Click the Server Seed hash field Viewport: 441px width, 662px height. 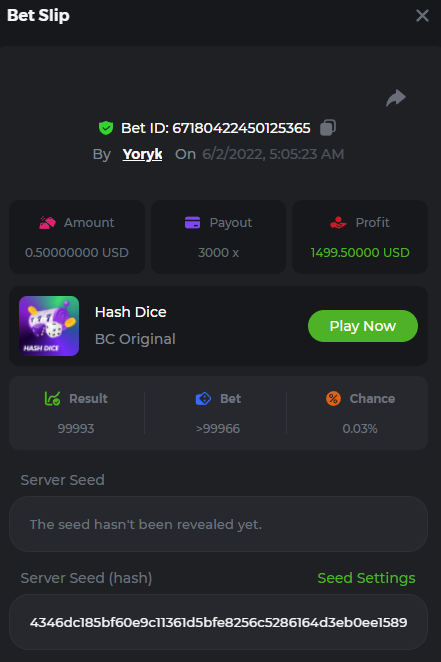point(218,622)
